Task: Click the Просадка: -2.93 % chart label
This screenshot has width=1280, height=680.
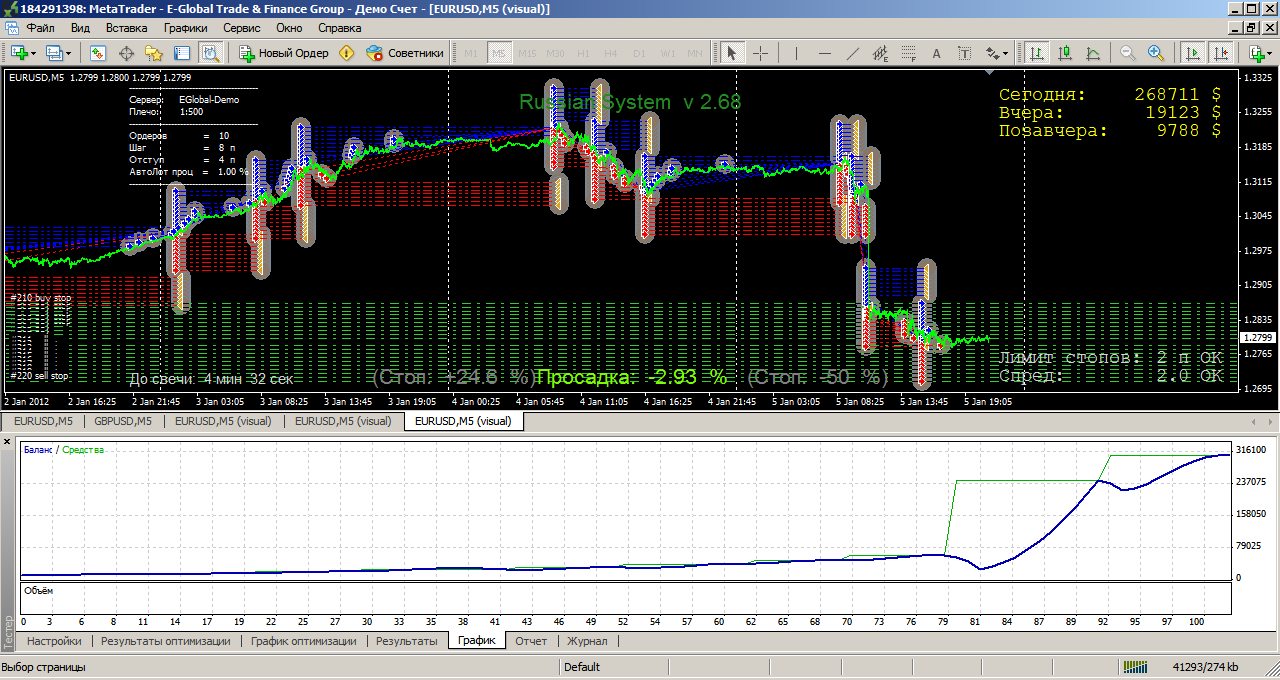Action: pyautogui.click(x=632, y=377)
